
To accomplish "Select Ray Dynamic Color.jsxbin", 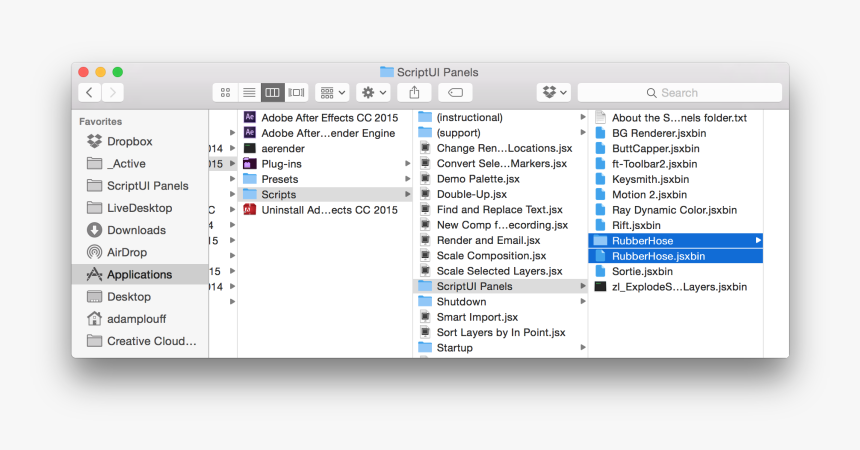I will (676, 210).
